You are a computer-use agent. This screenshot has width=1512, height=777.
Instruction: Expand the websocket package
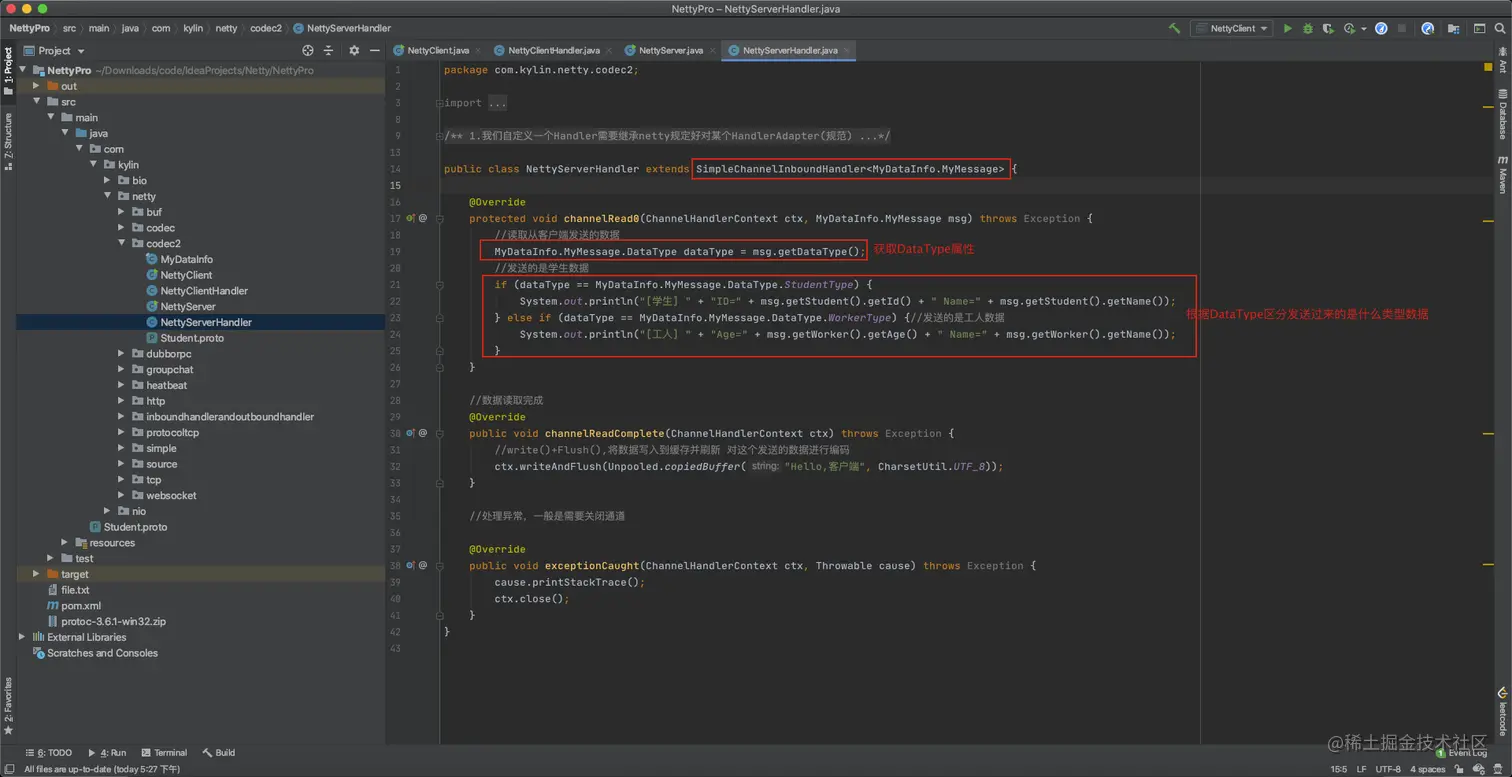click(122, 496)
